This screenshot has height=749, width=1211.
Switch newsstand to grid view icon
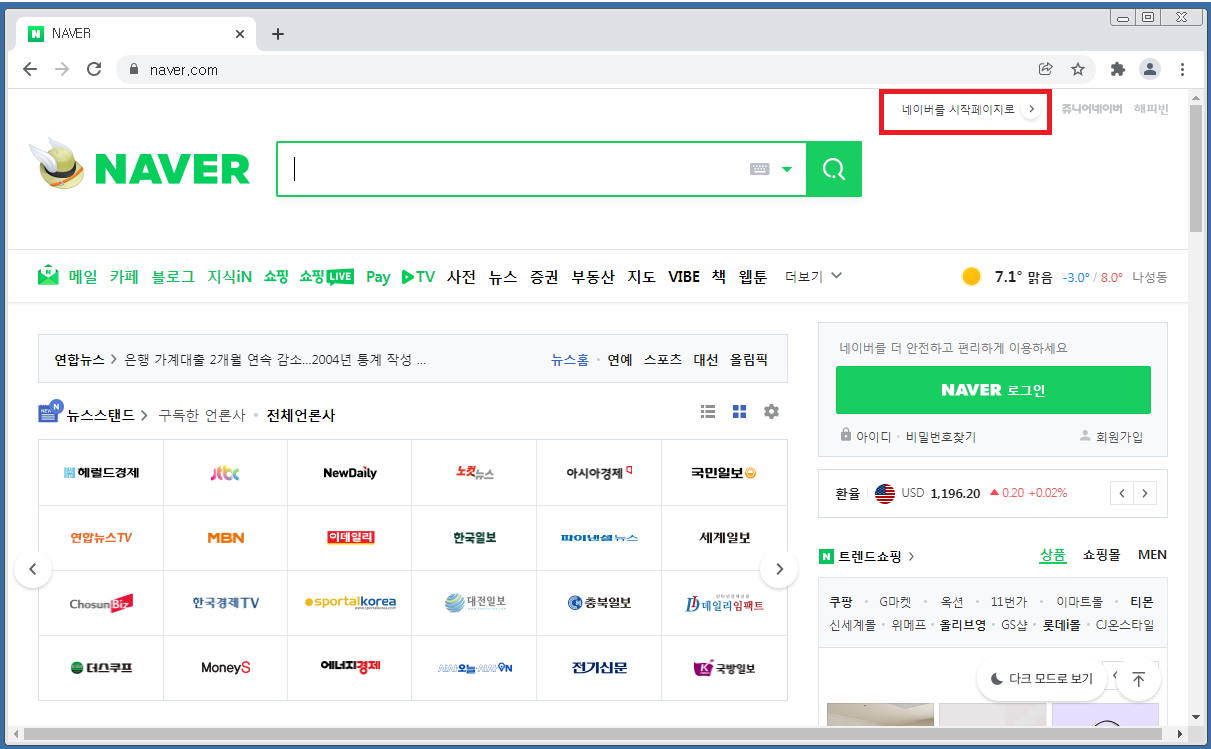[740, 411]
